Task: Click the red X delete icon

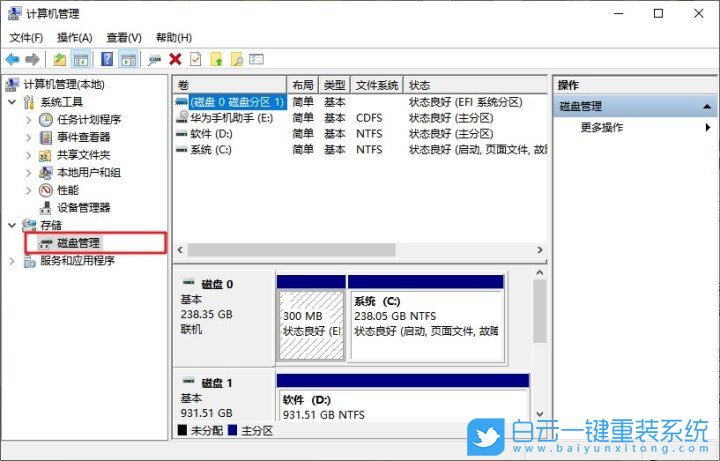Action: click(175, 59)
